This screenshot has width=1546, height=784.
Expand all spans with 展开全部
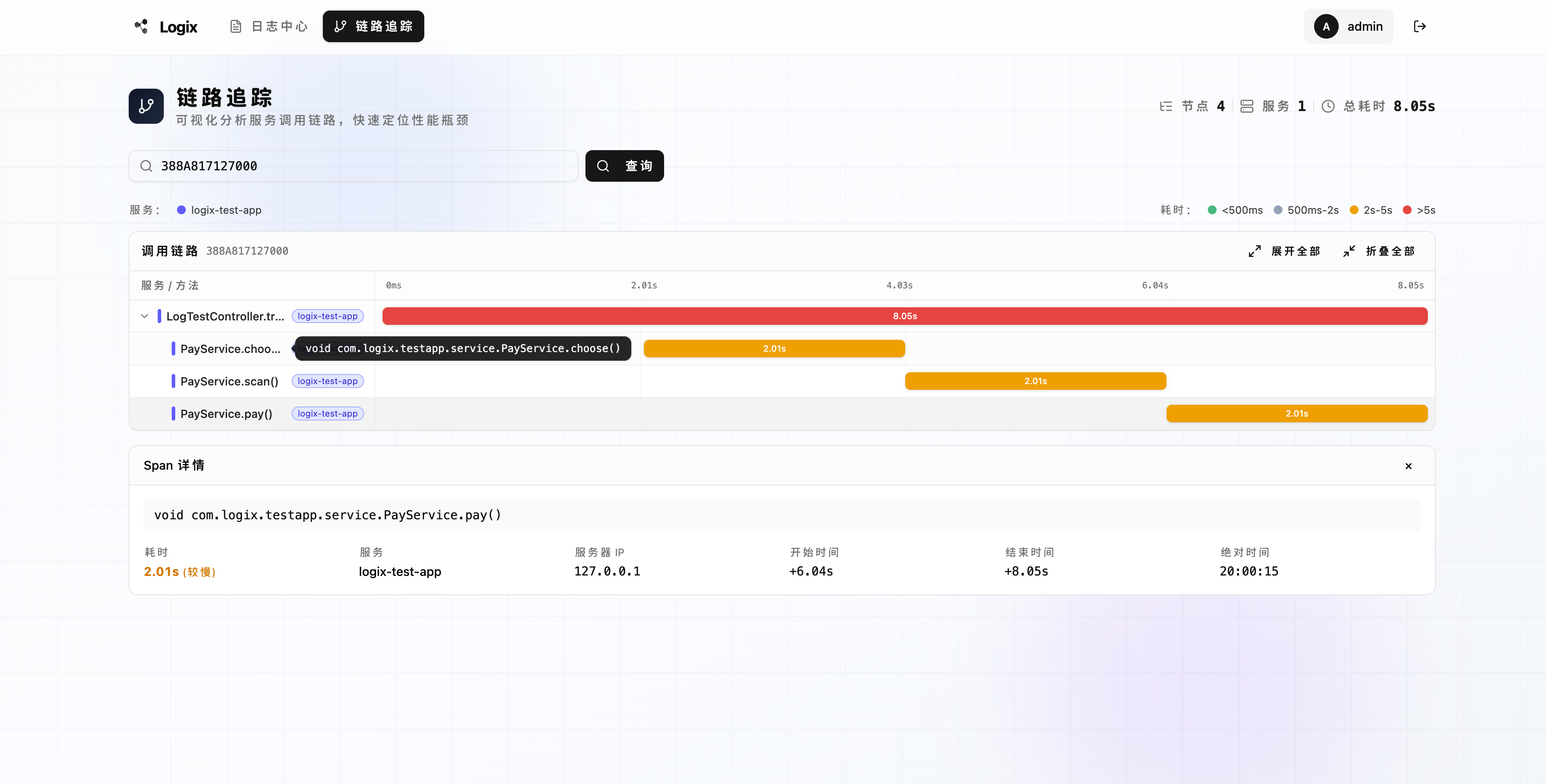click(1285, 252)
